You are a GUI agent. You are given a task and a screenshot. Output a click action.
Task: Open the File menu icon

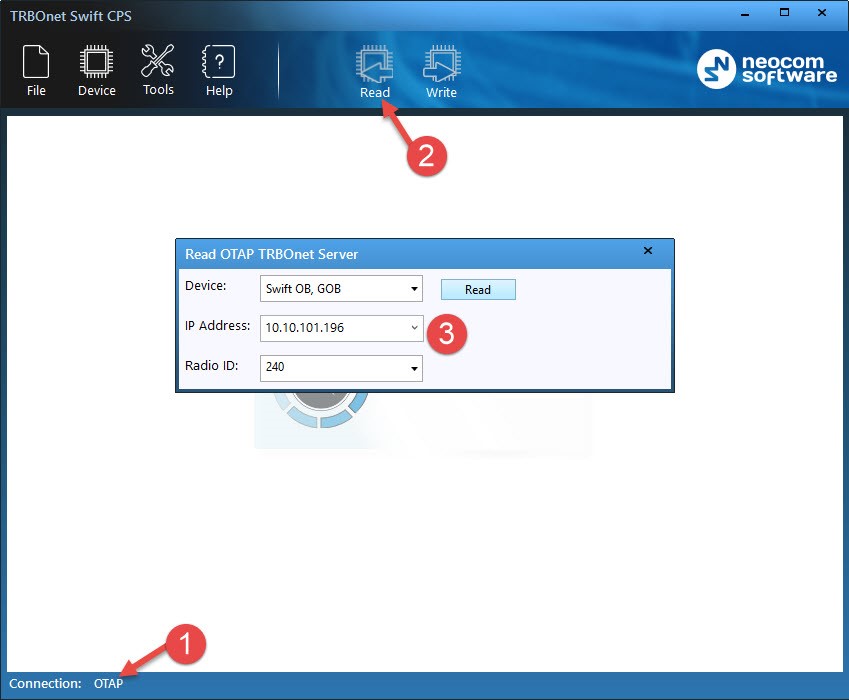pos(36,70)
